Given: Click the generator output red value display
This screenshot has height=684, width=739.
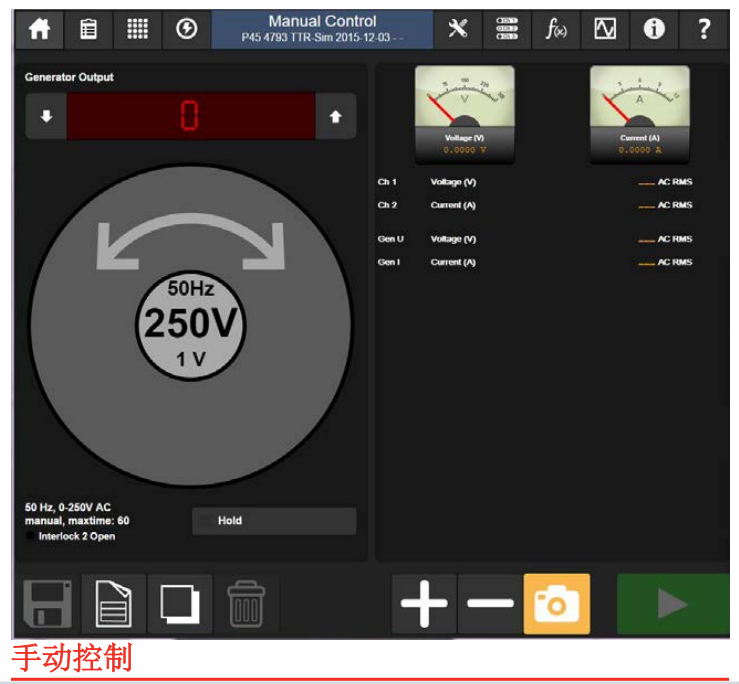Looking at the screenshot, I should (190, 117).
